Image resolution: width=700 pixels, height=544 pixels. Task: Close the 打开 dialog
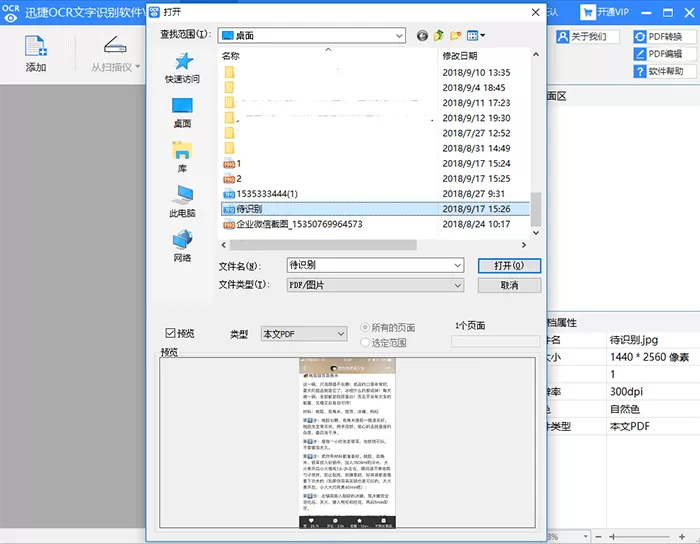pos(535,12)
